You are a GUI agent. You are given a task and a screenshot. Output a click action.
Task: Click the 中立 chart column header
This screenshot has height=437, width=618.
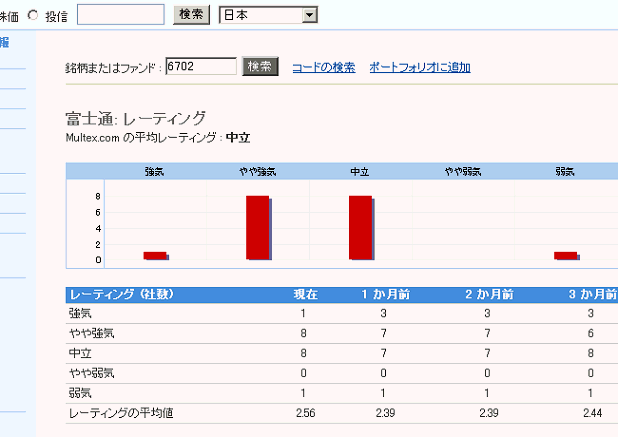point(360,171)
